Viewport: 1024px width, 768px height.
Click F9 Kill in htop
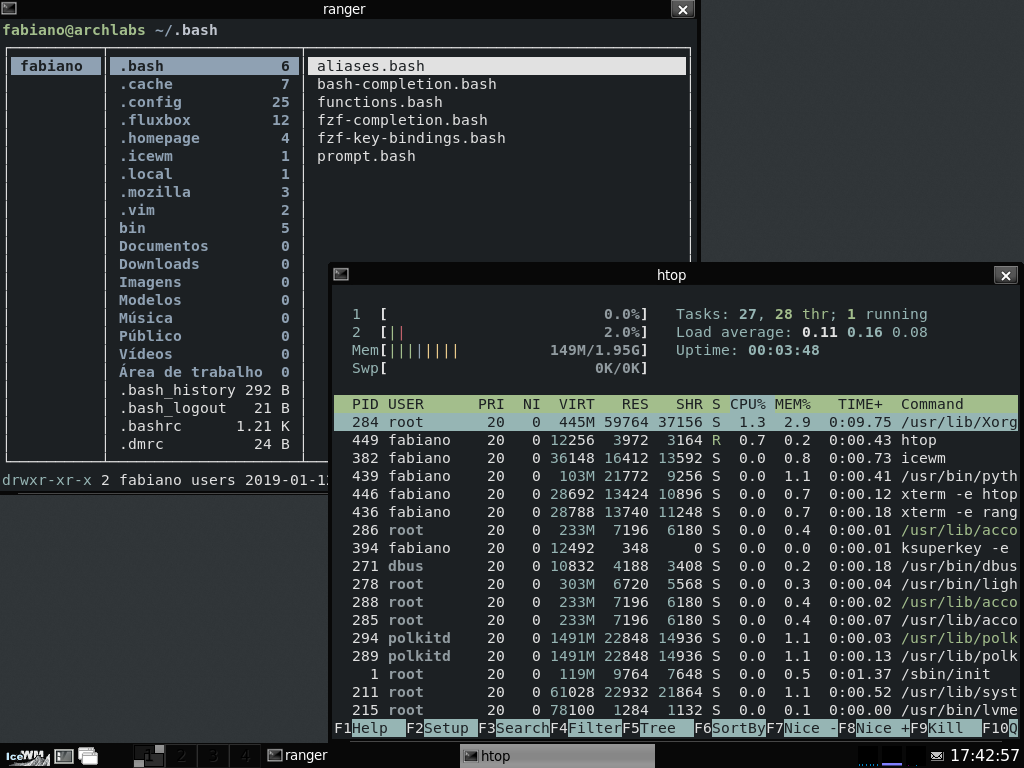pyautogui.click(x=945, y=728)
